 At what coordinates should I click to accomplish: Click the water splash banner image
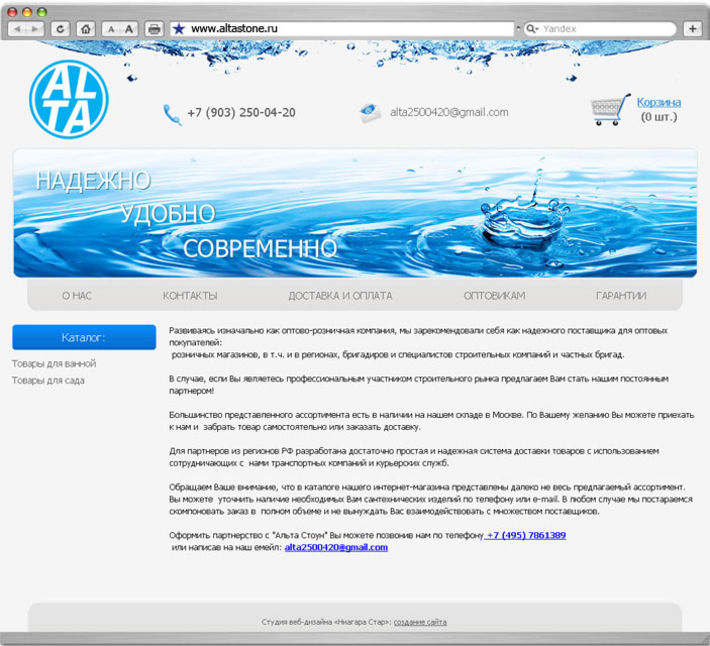pos(355,213)
